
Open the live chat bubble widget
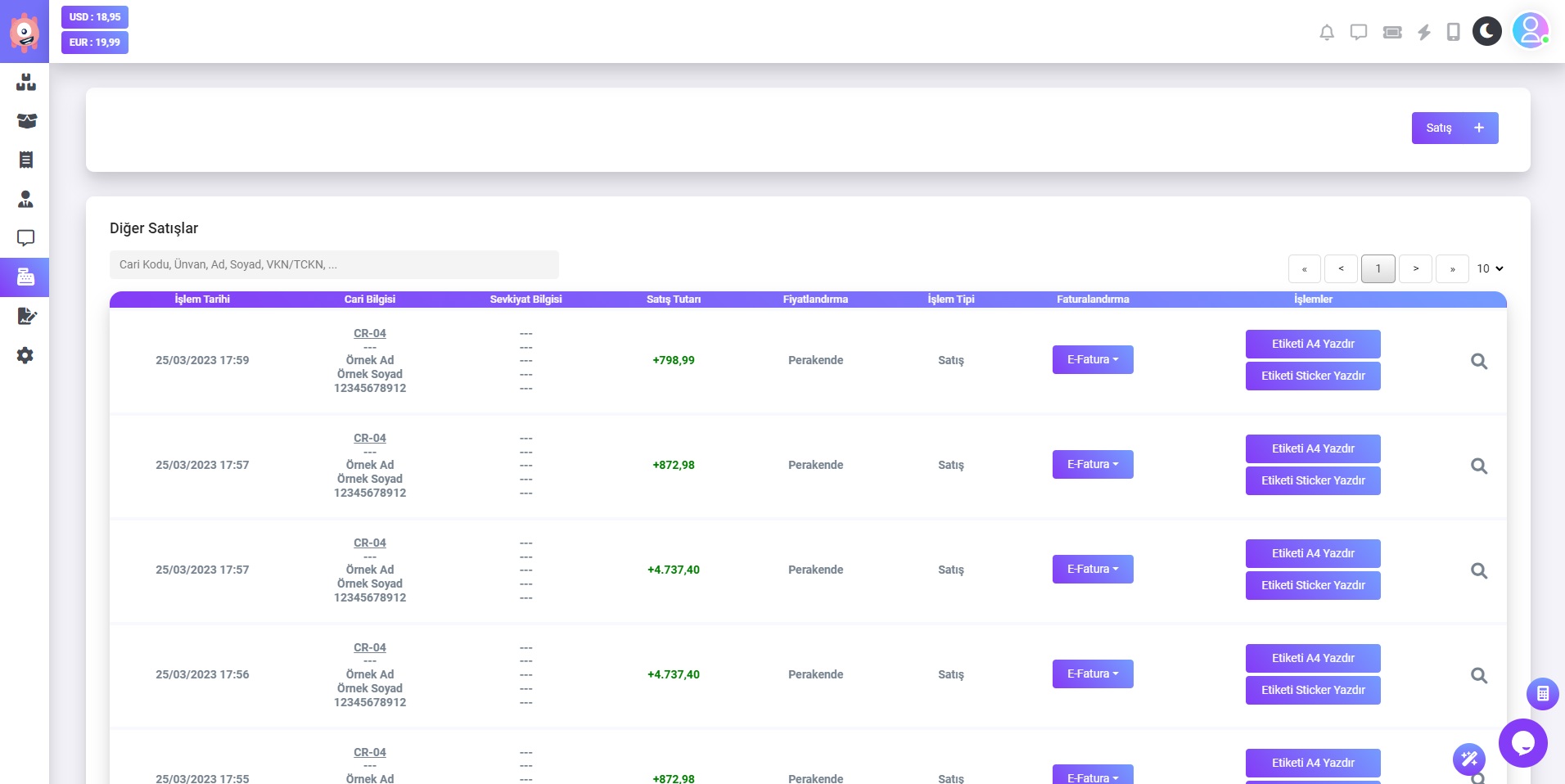tap(1522, 743)
